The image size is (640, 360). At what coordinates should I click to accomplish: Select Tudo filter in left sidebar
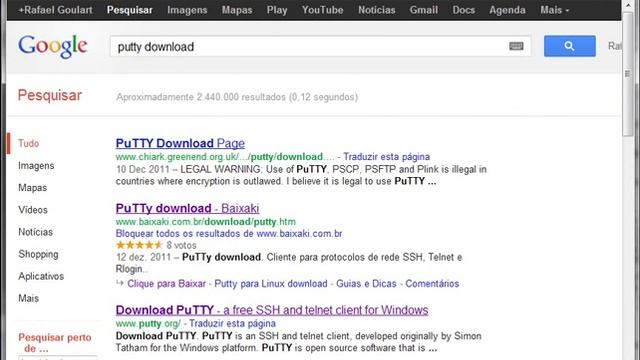[29, 143]
